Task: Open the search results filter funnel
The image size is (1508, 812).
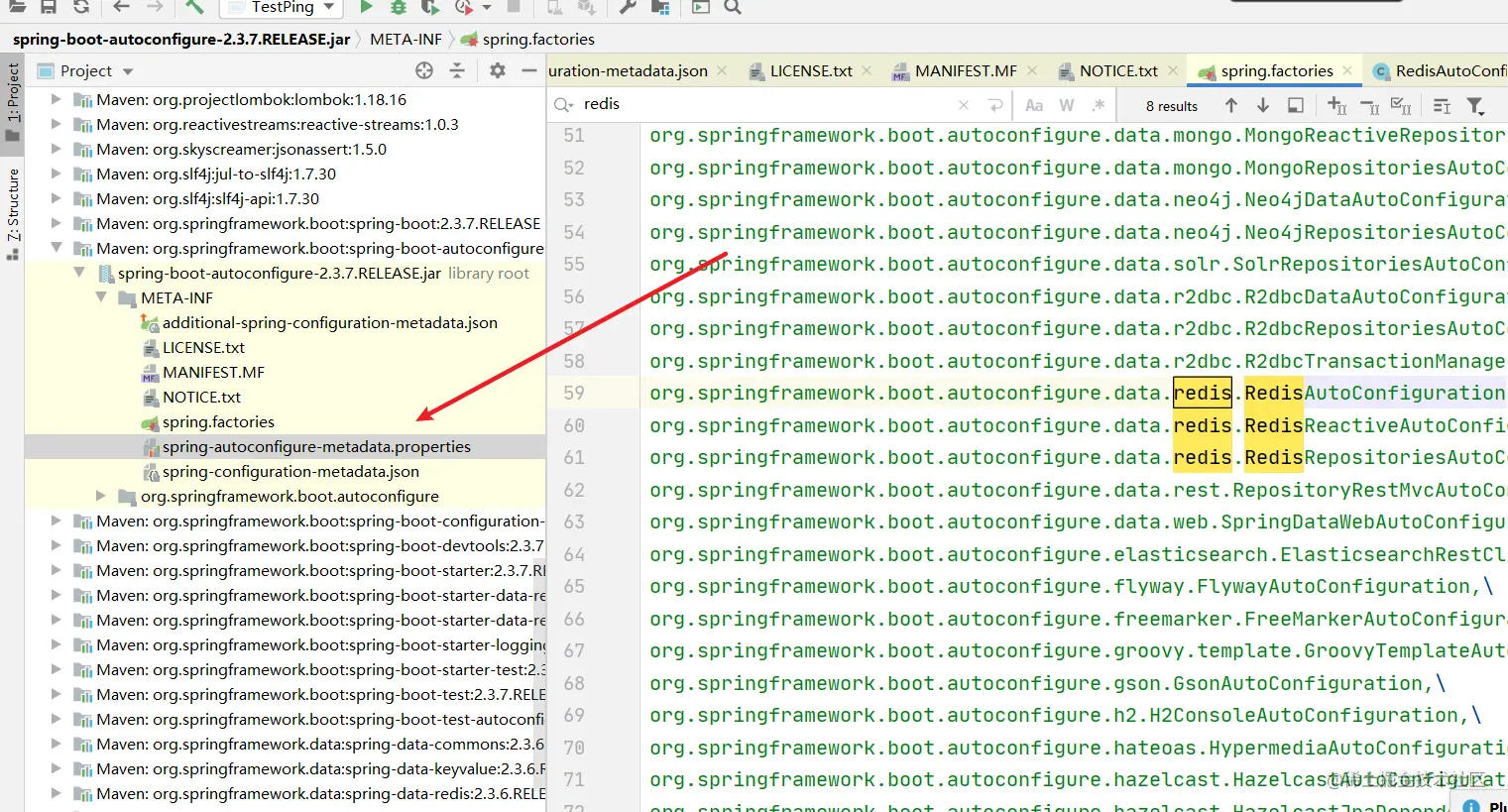Action: [x=1475, y=105]
